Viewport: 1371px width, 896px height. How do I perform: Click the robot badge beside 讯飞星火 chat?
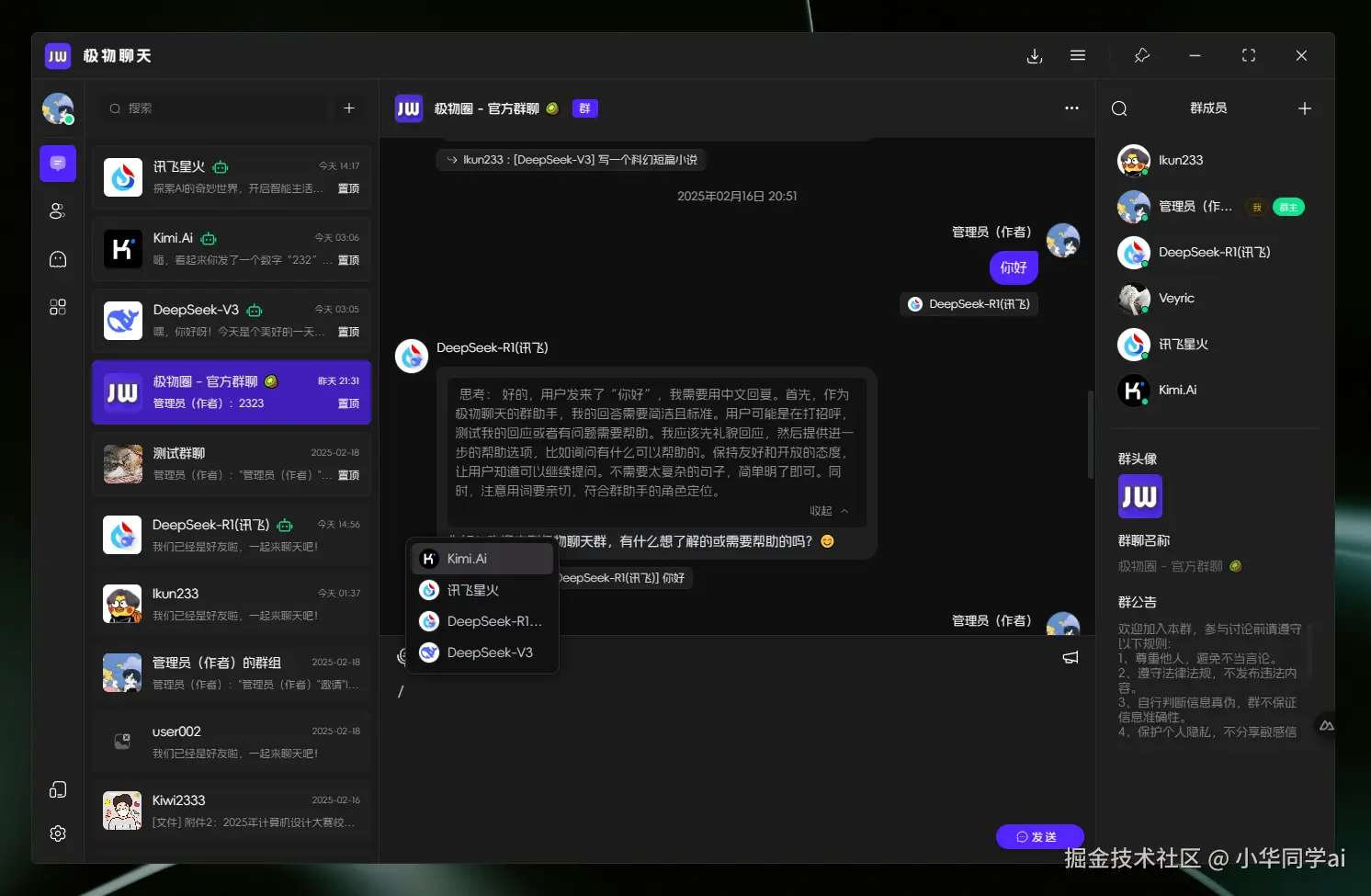(221, 167)
